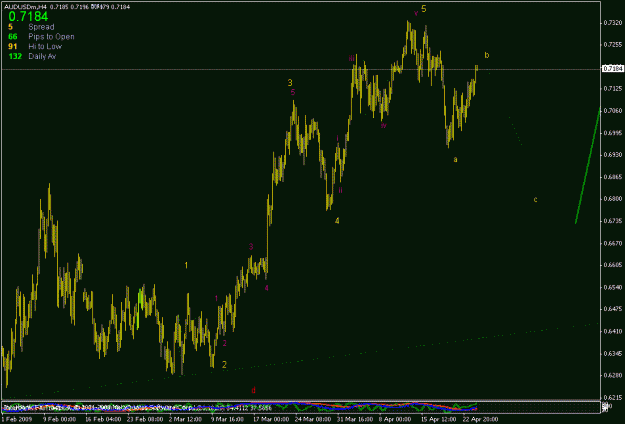The image size is (625, 424).
Task: Click the 0.6735 price axis label
Action: pos(614,221)
